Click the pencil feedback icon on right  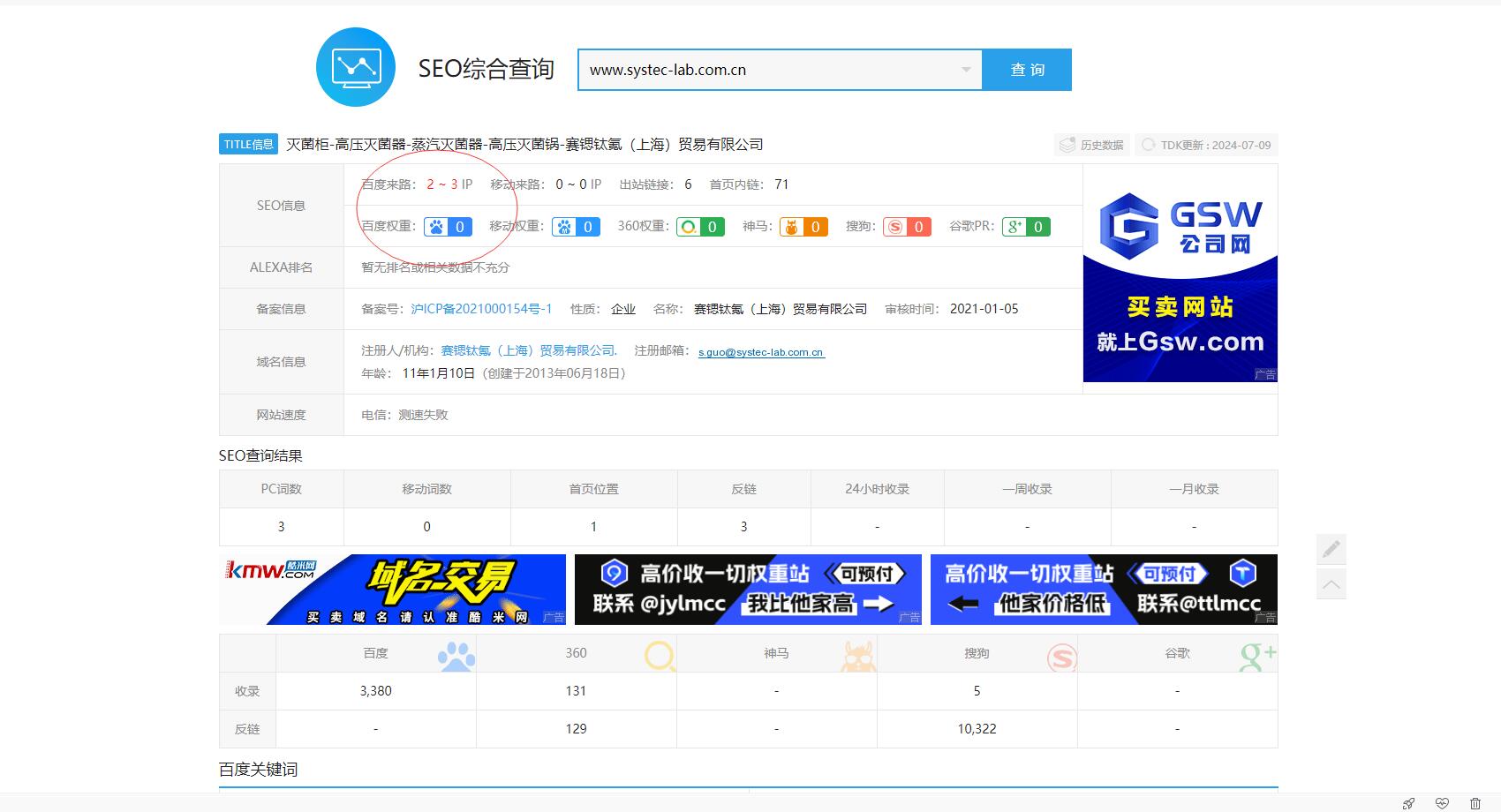coord(1331,549)
